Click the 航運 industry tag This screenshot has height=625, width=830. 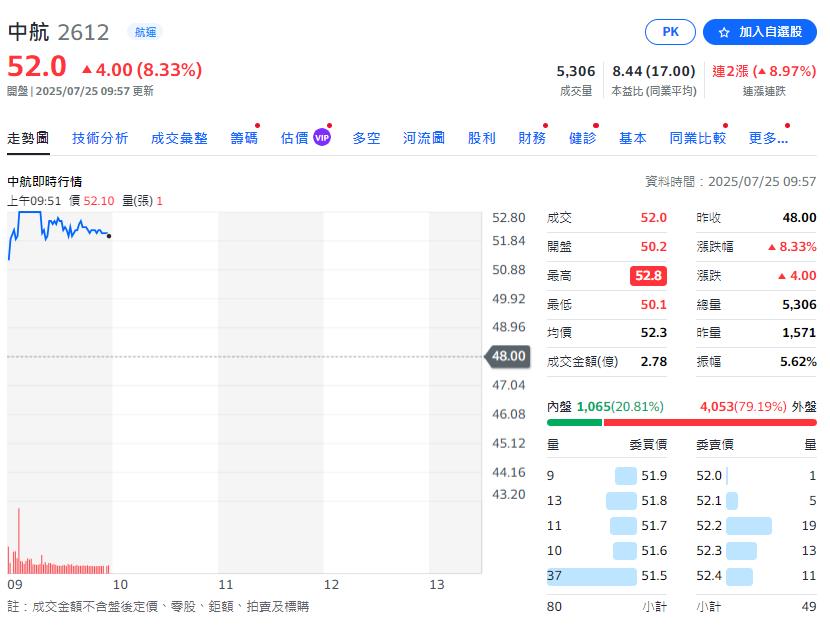[145, 32]
